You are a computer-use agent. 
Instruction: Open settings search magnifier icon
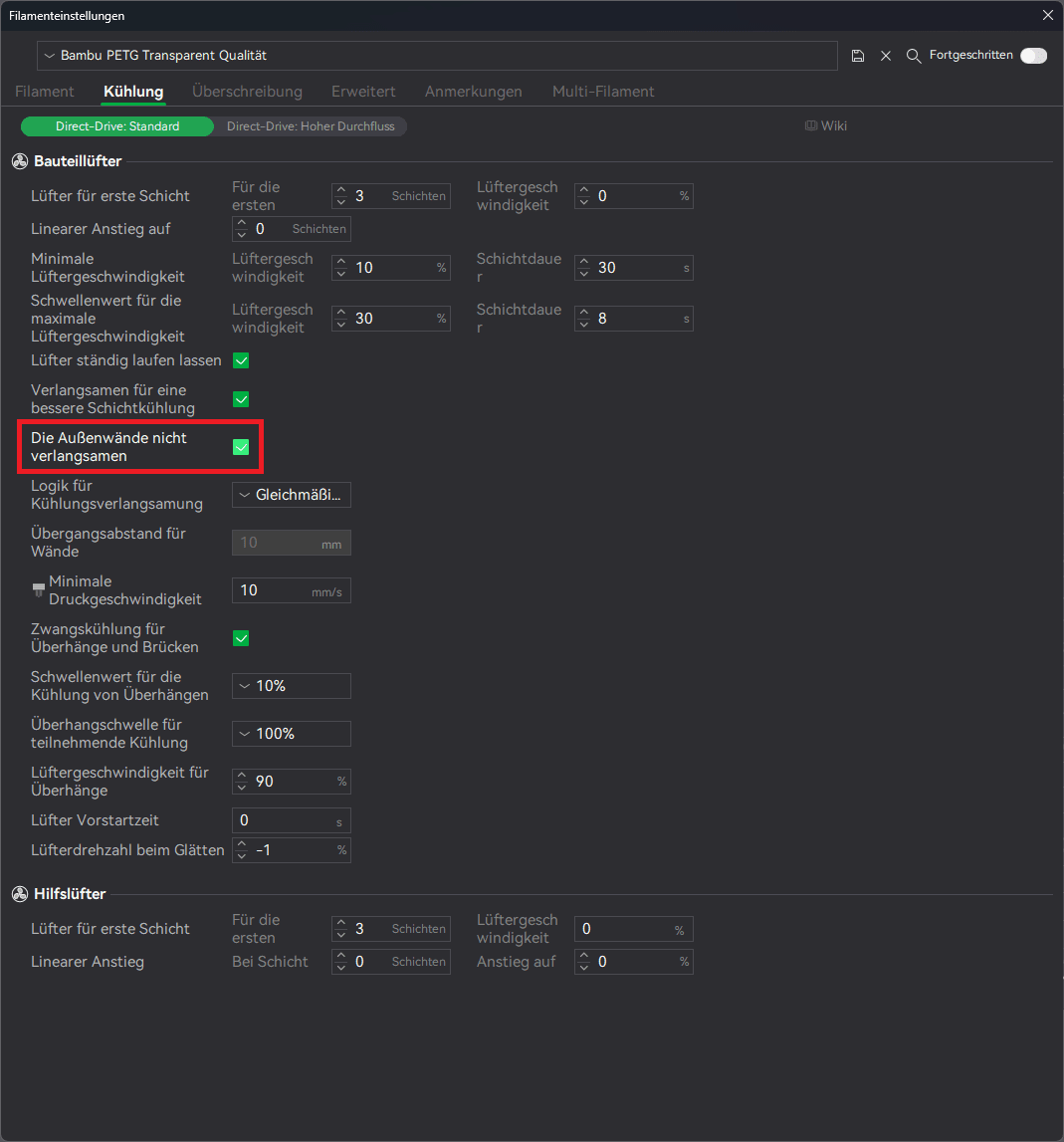click(914, 56)
